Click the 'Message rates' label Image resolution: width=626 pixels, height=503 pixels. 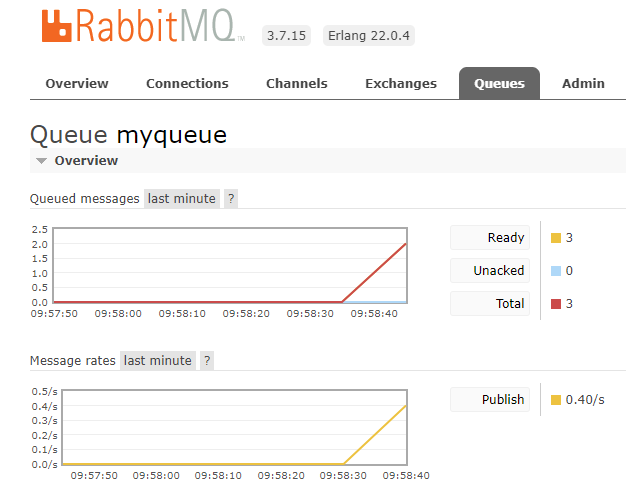73,360
